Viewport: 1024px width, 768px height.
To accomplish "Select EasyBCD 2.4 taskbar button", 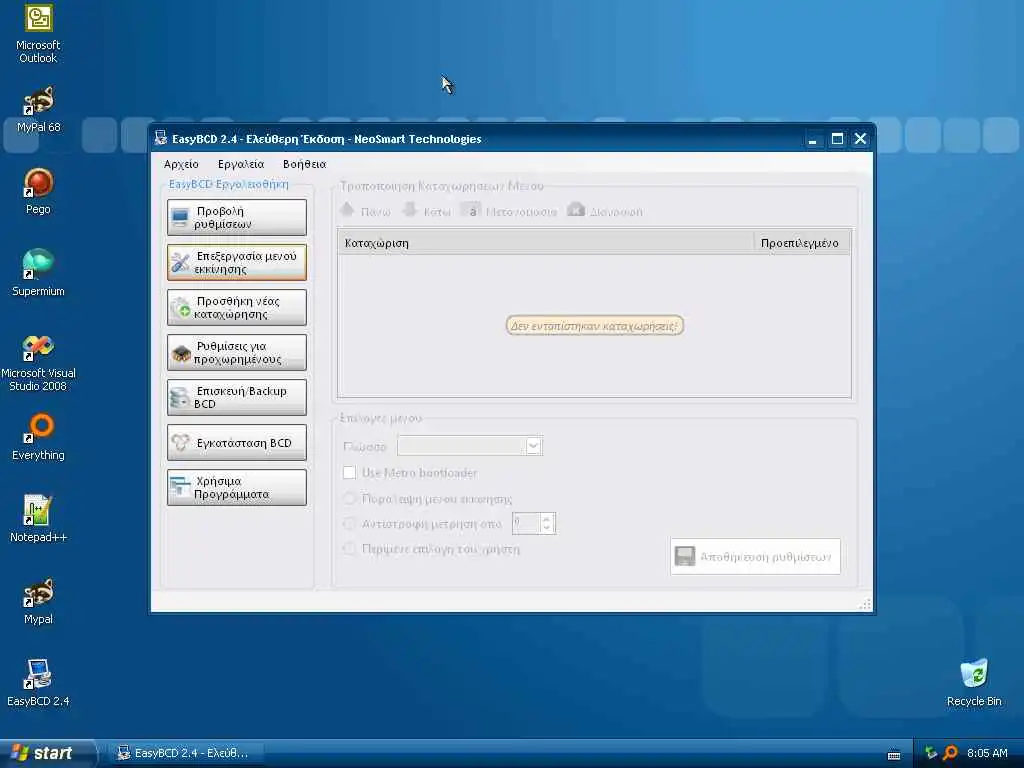I will click(187, 753).
